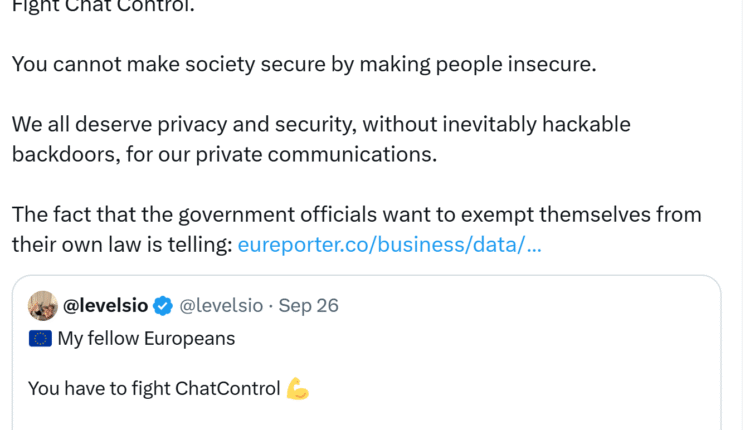
Task: Click "their own law is telling:" text
Action: coord(121,244)
